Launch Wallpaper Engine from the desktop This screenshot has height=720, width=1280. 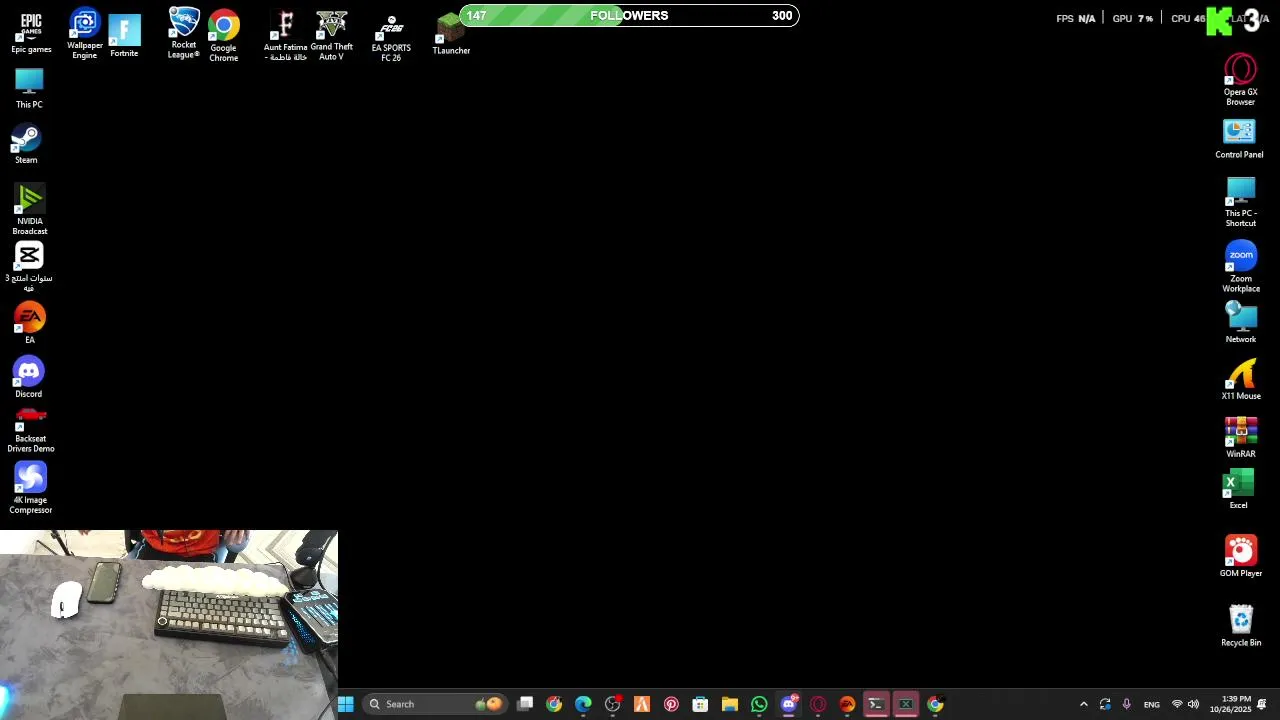85,34
